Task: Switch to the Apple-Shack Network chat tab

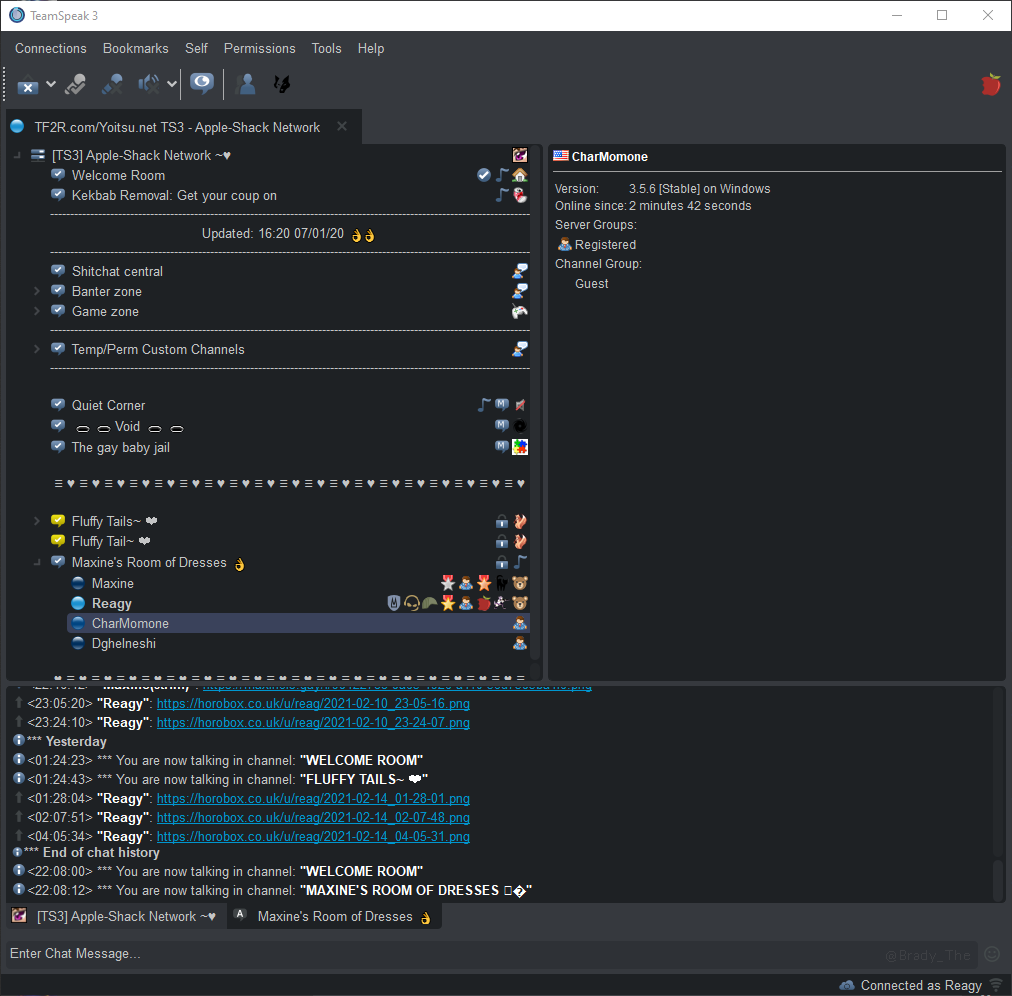Action: (117, 916)
